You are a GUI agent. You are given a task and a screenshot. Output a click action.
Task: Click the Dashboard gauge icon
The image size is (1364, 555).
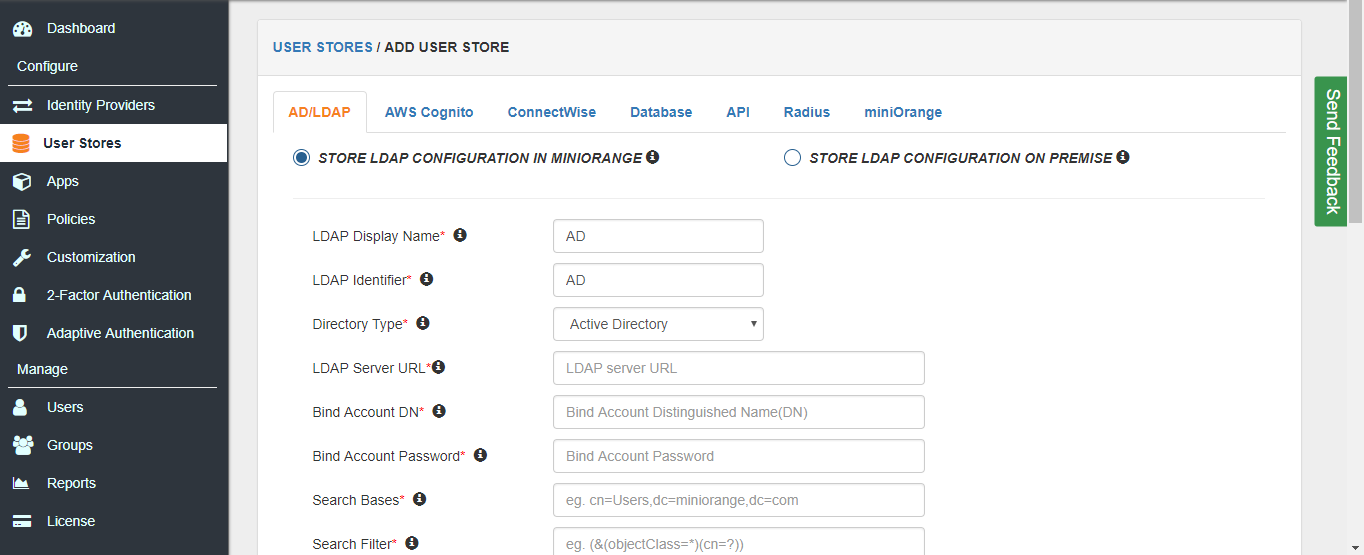point(22,29)
